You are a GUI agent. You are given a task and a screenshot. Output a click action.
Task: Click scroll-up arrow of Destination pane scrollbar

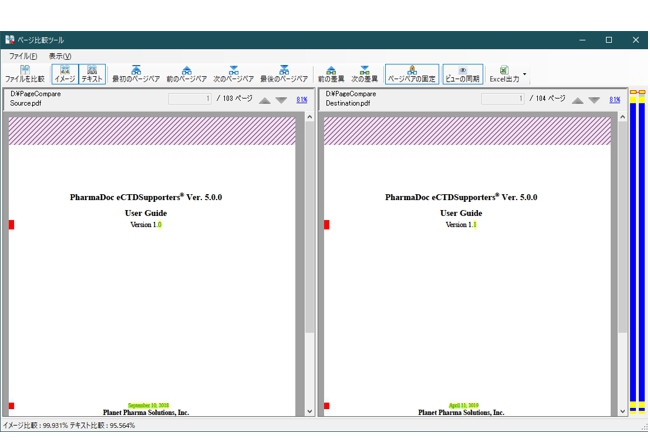pos(623,117)
